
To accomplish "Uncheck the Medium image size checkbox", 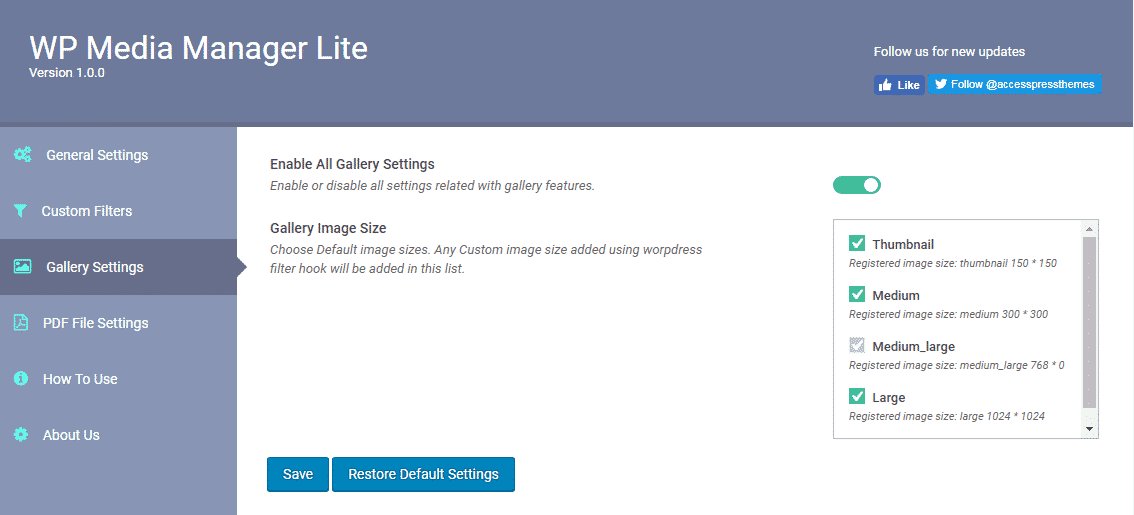I will click(857, 294).
